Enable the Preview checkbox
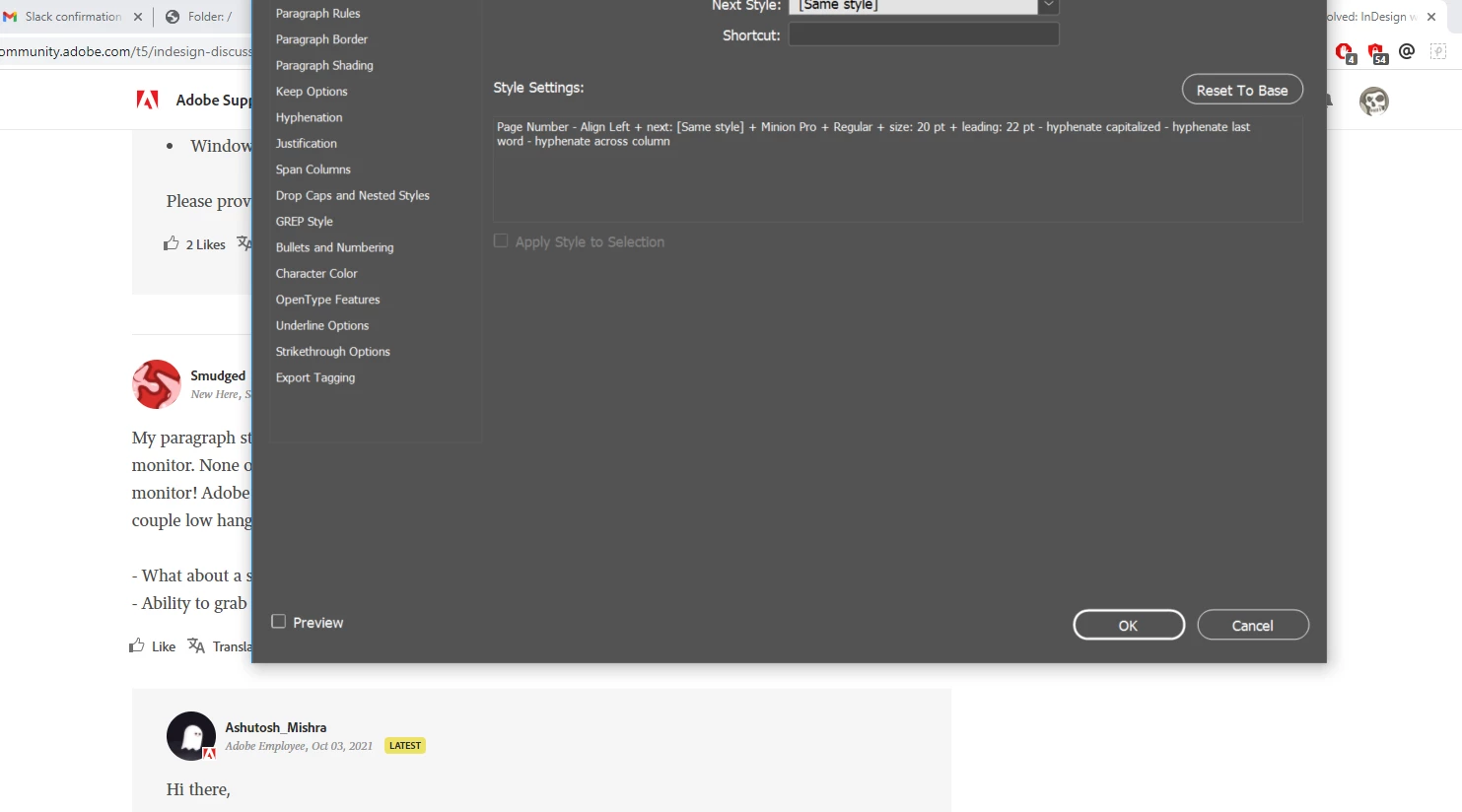Viewport: 1462px width, 812px height. (x=279, y=622)
